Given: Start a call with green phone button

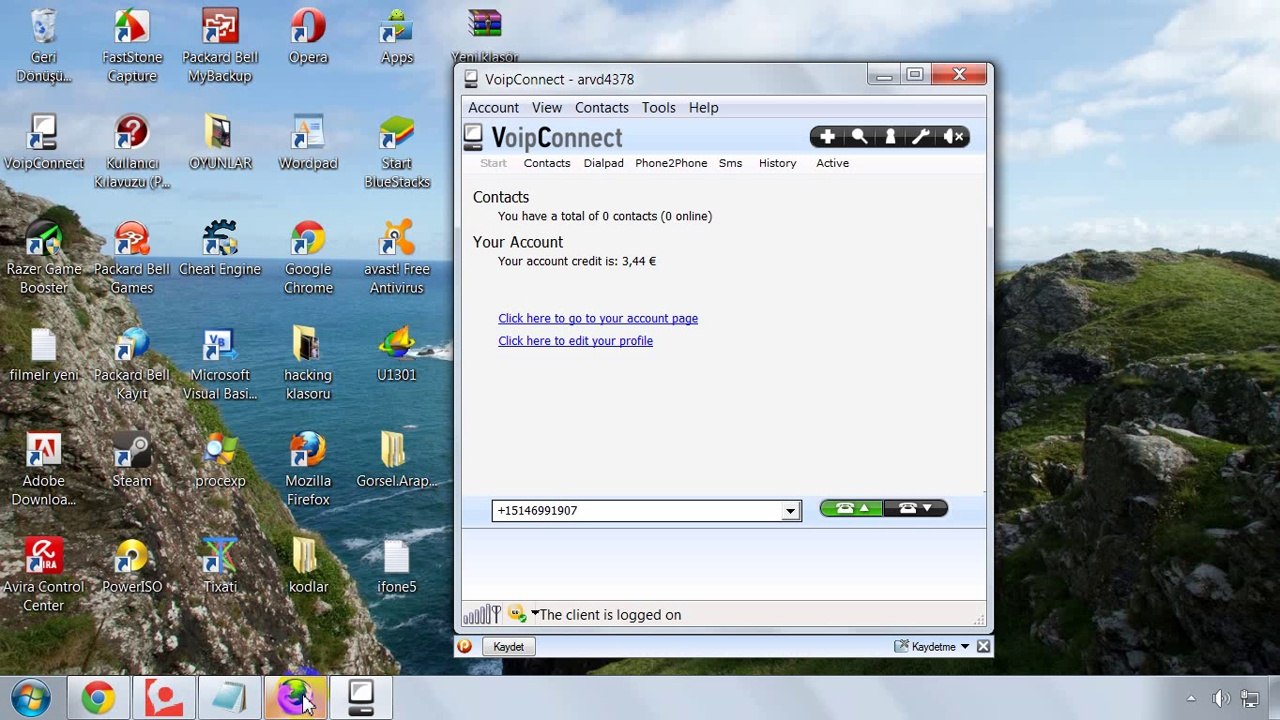Looking at the screenshot, I should (x=851, y=509).
